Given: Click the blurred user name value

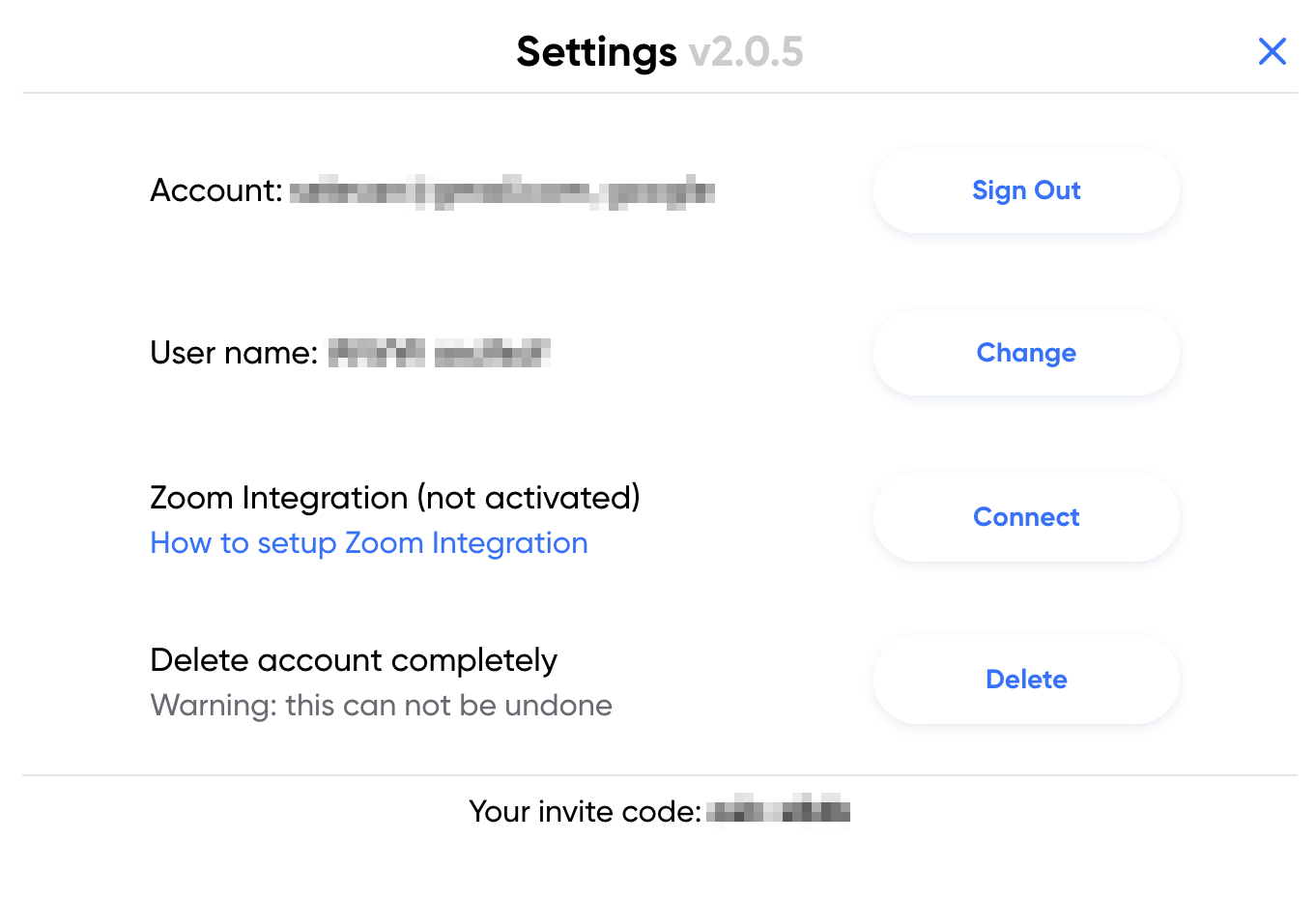Looking at the screenshot, I should (439, 353).
